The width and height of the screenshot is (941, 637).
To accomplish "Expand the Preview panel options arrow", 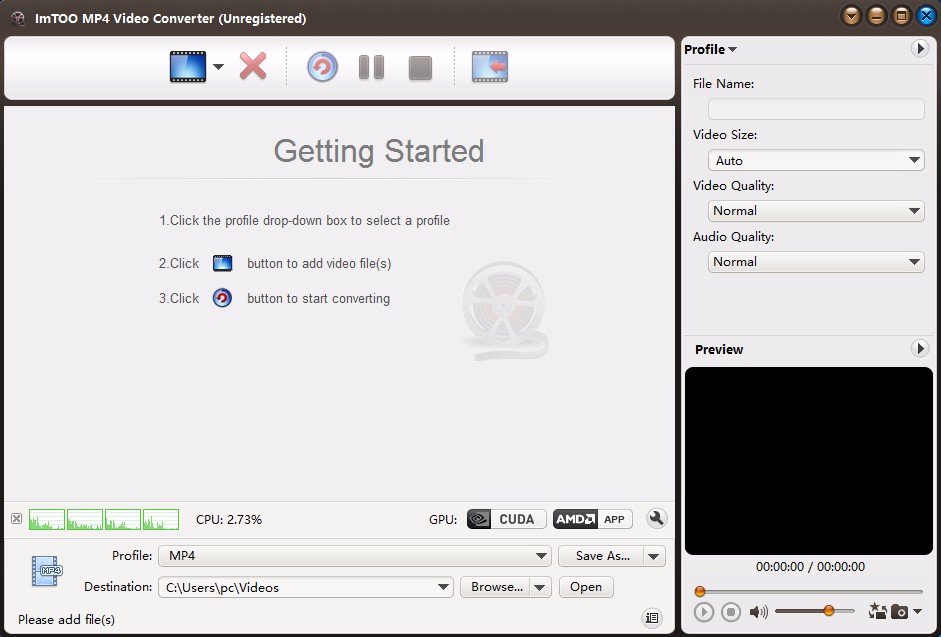I will (x=920, y=348).
